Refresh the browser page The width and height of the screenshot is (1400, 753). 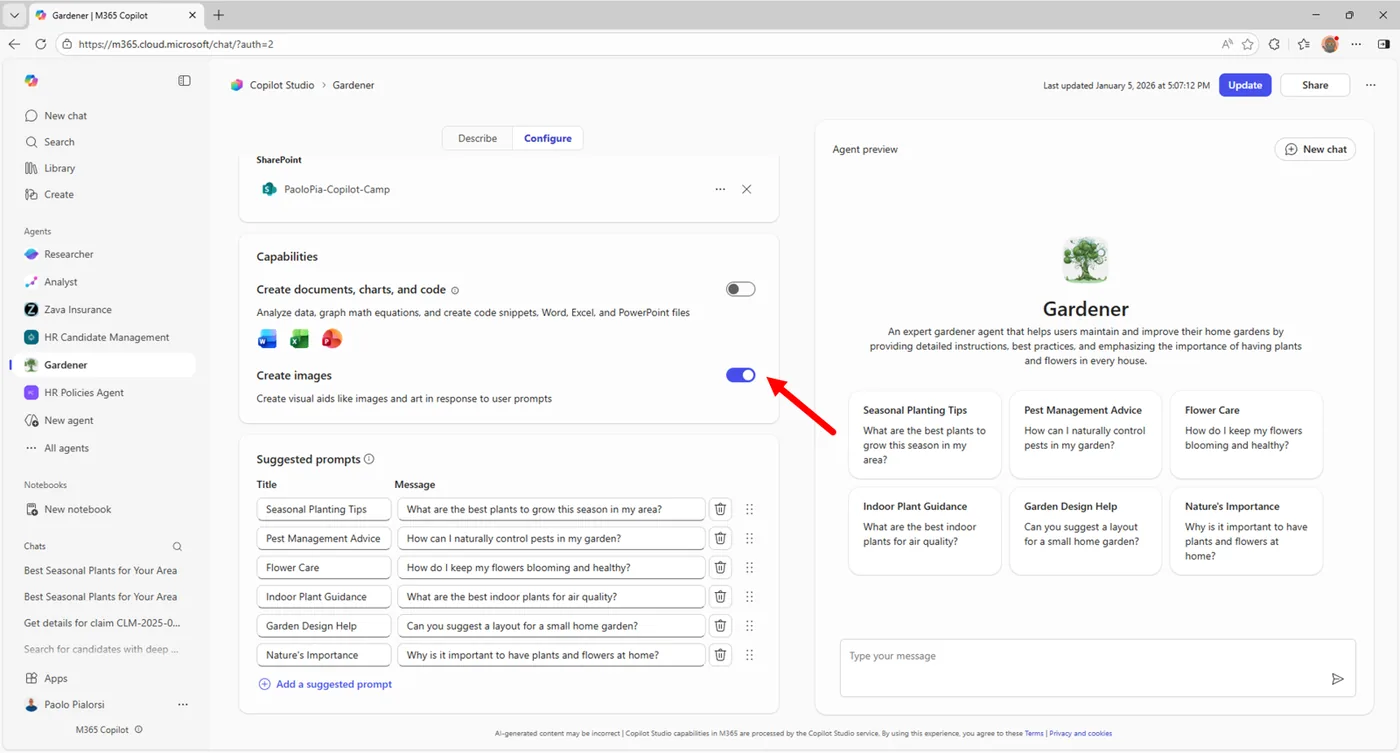pyautogui.click(x=41, y=44)
